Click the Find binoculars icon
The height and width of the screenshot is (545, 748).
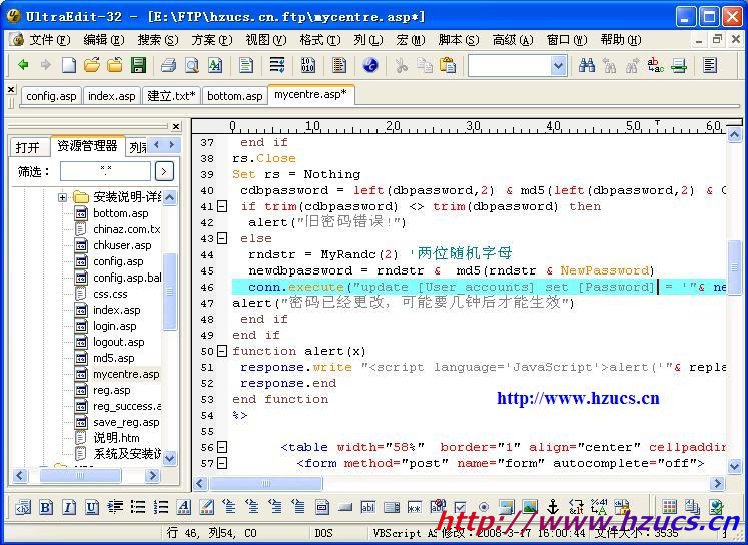pyautogui.click(x=587, y=65)
